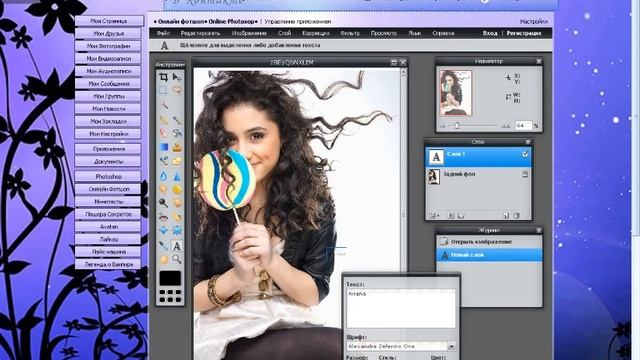Select the Burn tool
640x360 pixels.
177,203
